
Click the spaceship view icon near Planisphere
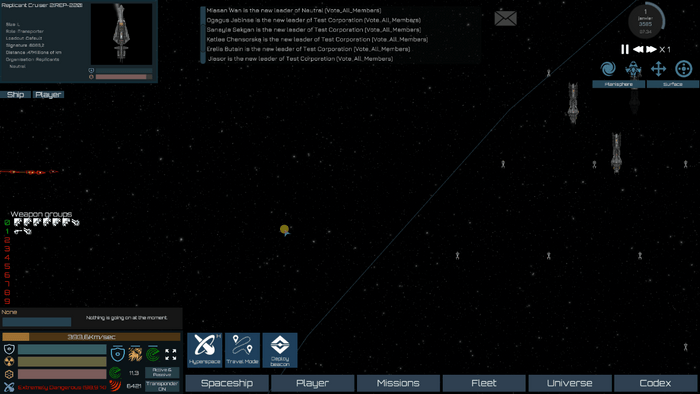(633, 69)
